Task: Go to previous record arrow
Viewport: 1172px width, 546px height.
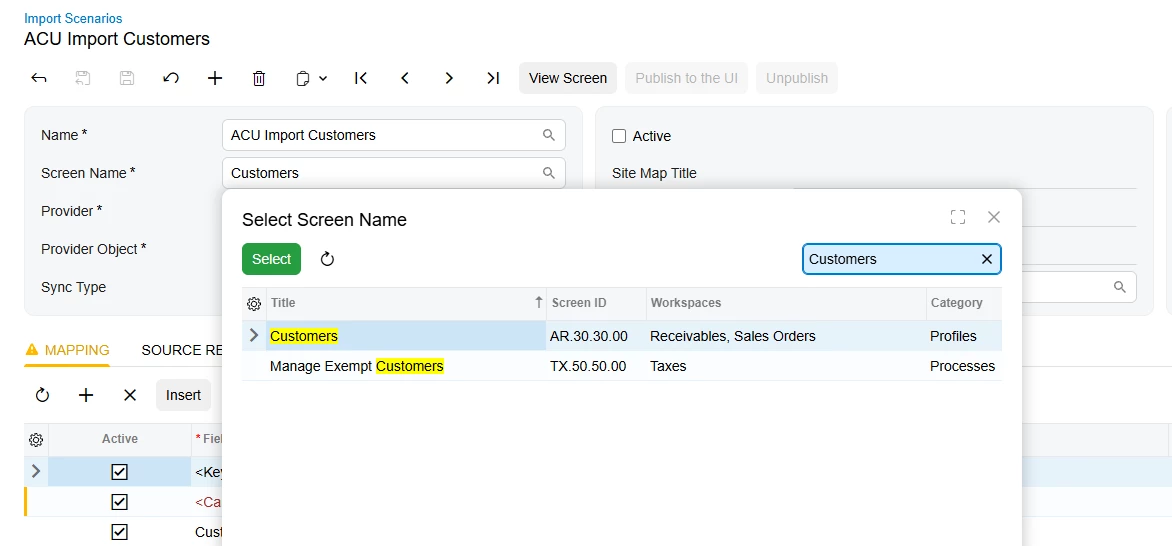Action: coord(405,78)
